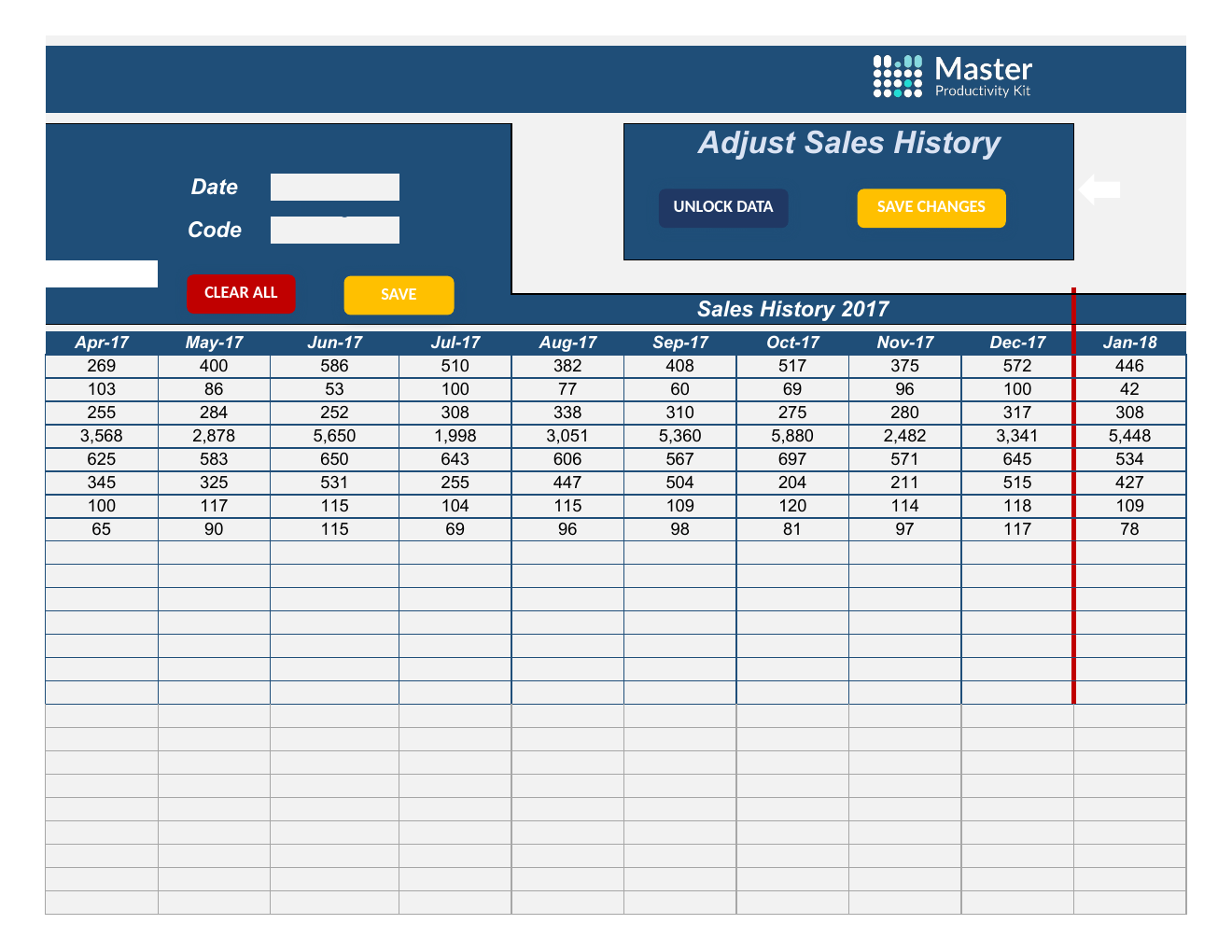Click the cell containing 5,360

coord(680,436)
